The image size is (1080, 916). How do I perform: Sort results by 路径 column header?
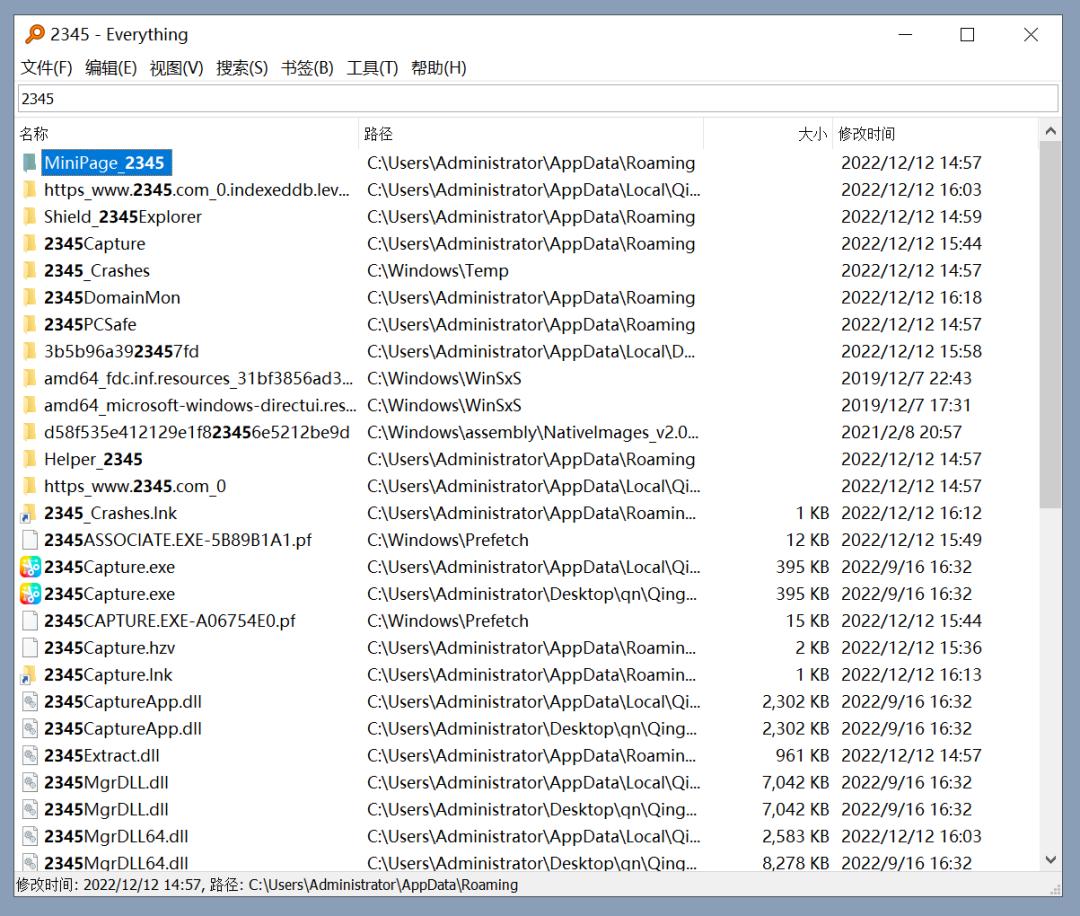(530, 134)
